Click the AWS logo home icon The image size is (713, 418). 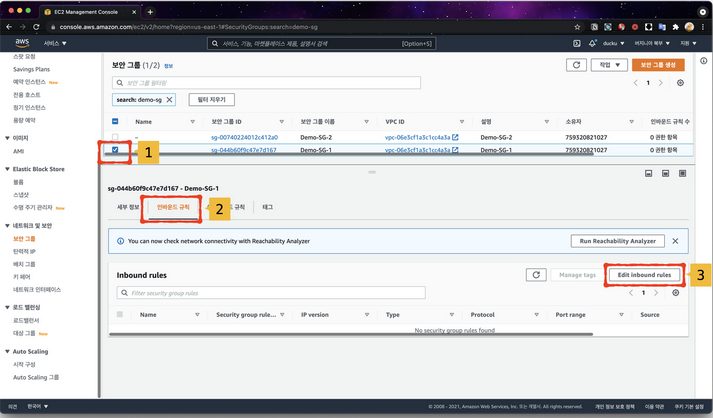[20, 44]
